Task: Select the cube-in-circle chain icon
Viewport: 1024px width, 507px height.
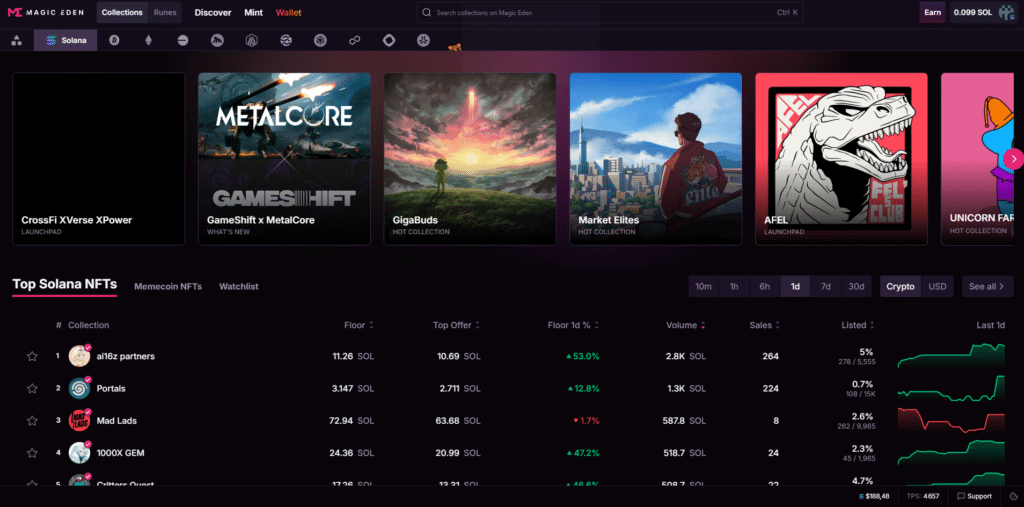Action: (320, 41)
